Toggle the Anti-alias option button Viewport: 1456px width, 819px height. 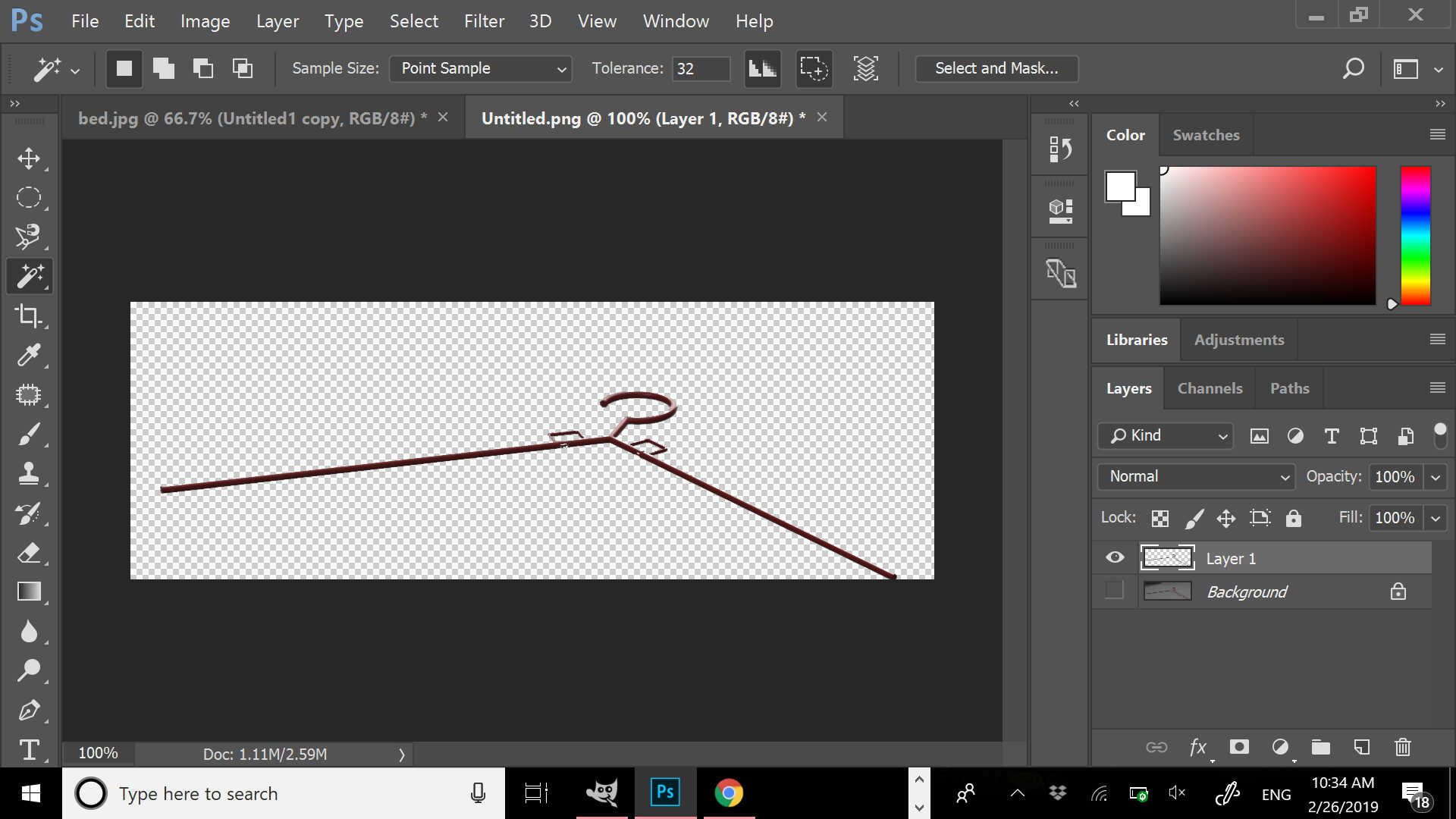click(x=762, y=68)
